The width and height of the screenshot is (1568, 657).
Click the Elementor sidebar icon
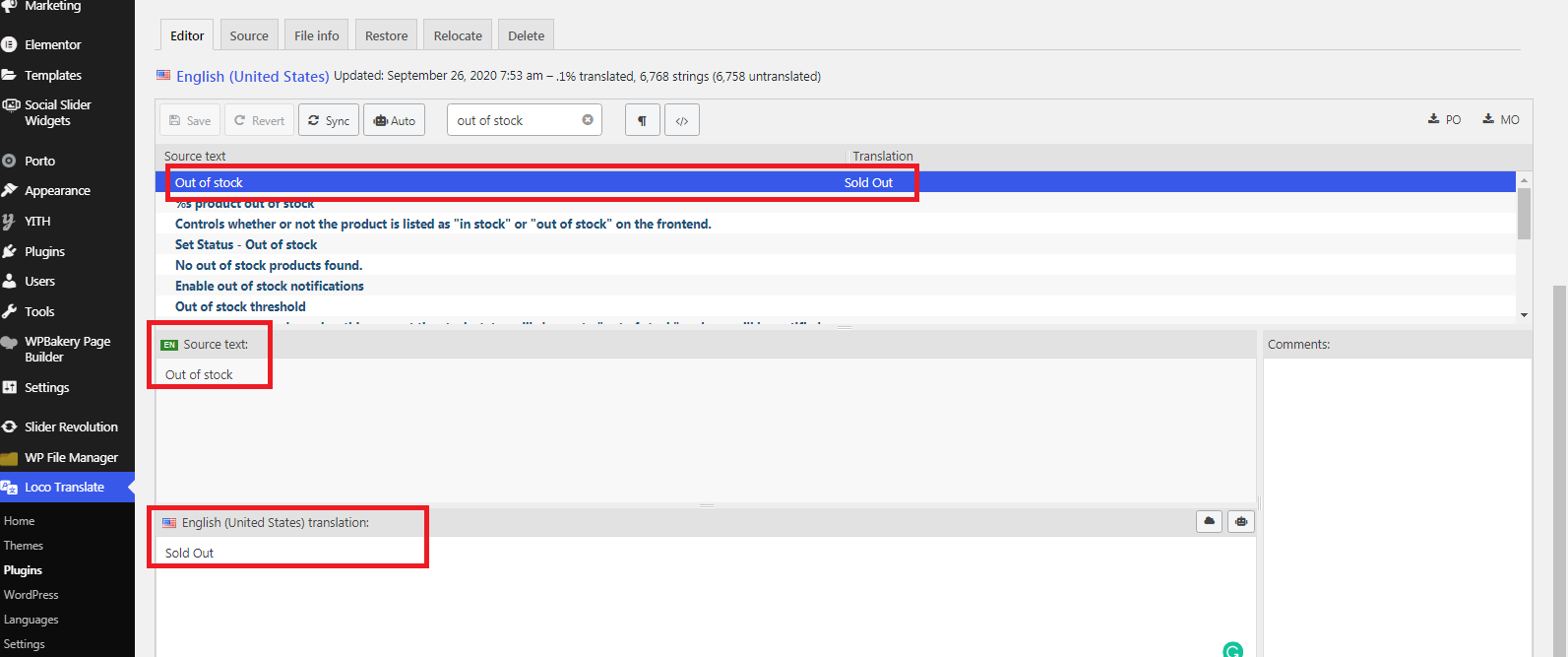9,44
